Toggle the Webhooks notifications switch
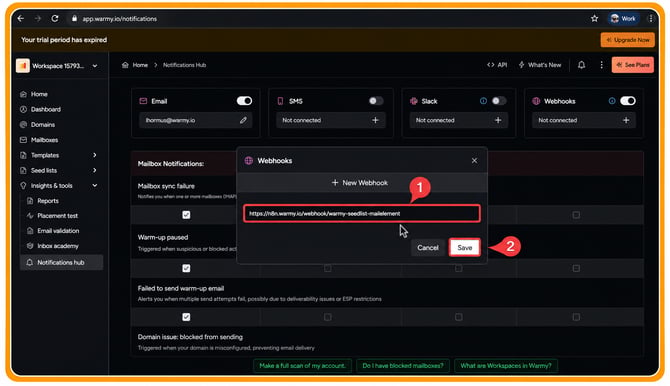 (628, 101)
